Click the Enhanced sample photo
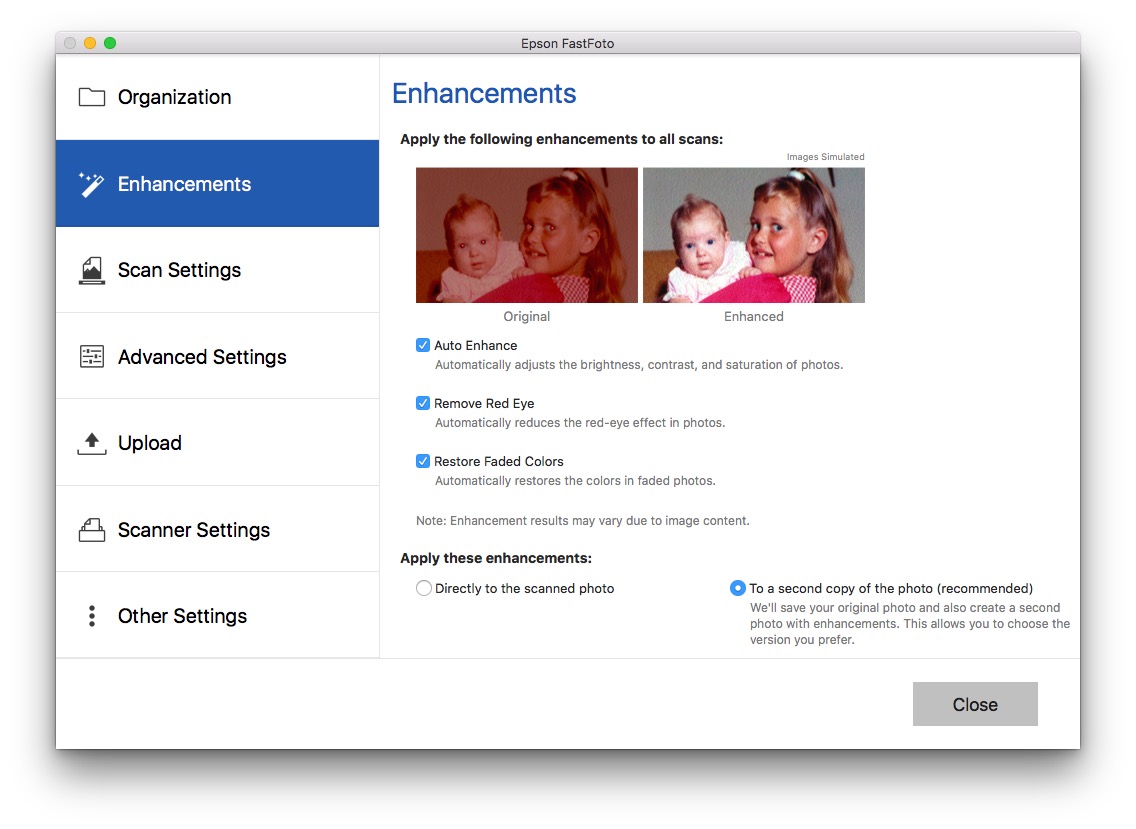 (x=754, y=235)
